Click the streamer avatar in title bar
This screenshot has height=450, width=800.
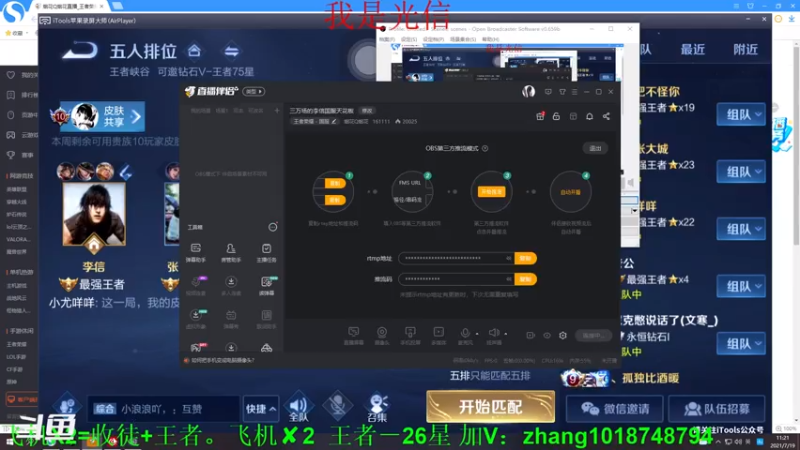(x=528, y=91)
